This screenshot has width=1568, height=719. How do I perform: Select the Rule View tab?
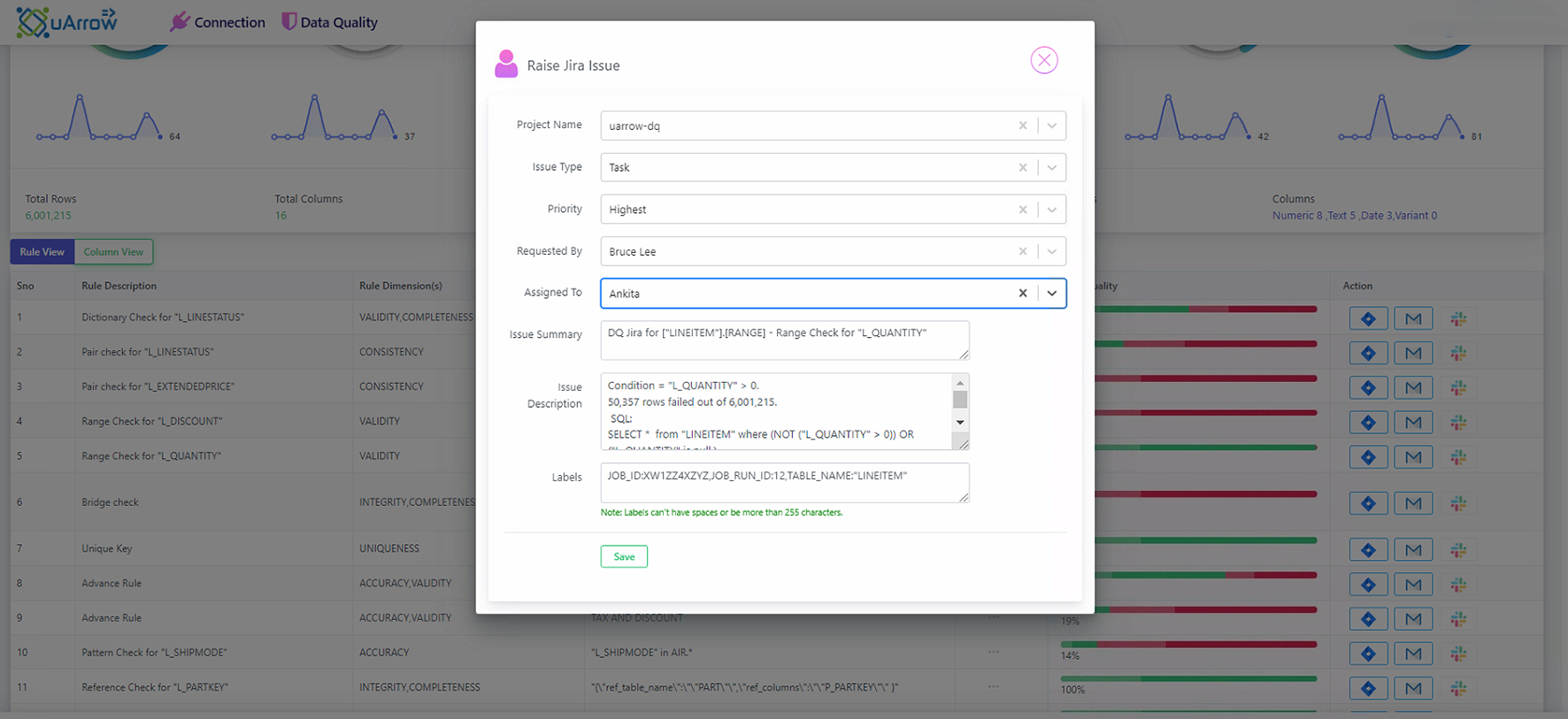point(42,252)
